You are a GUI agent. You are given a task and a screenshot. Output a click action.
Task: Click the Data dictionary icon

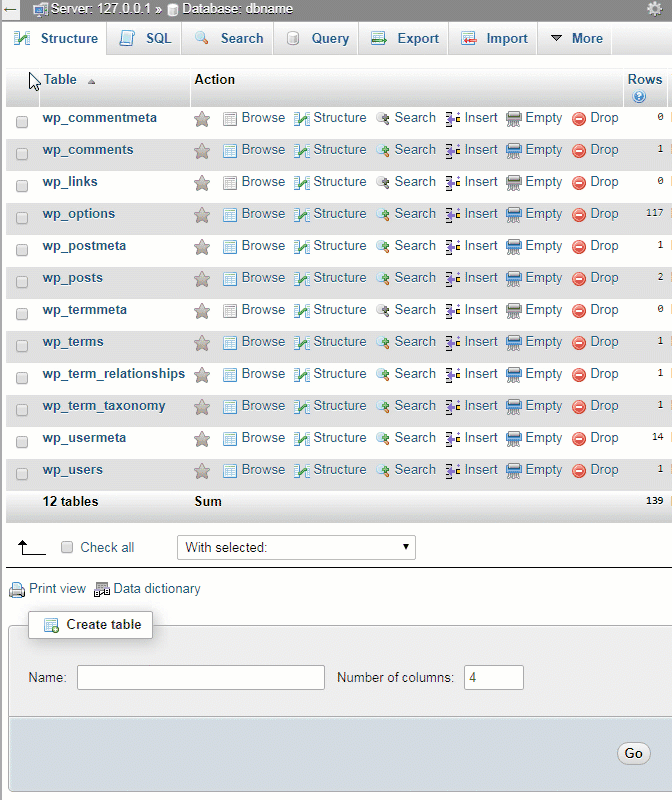tap(102, 590)
